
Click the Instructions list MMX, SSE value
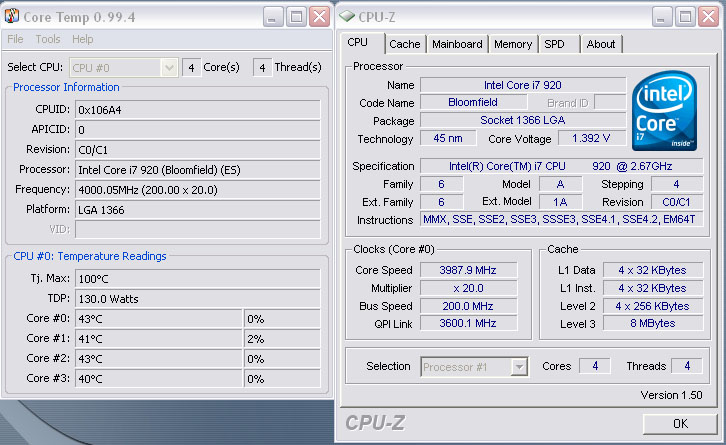tap(561, 219)
